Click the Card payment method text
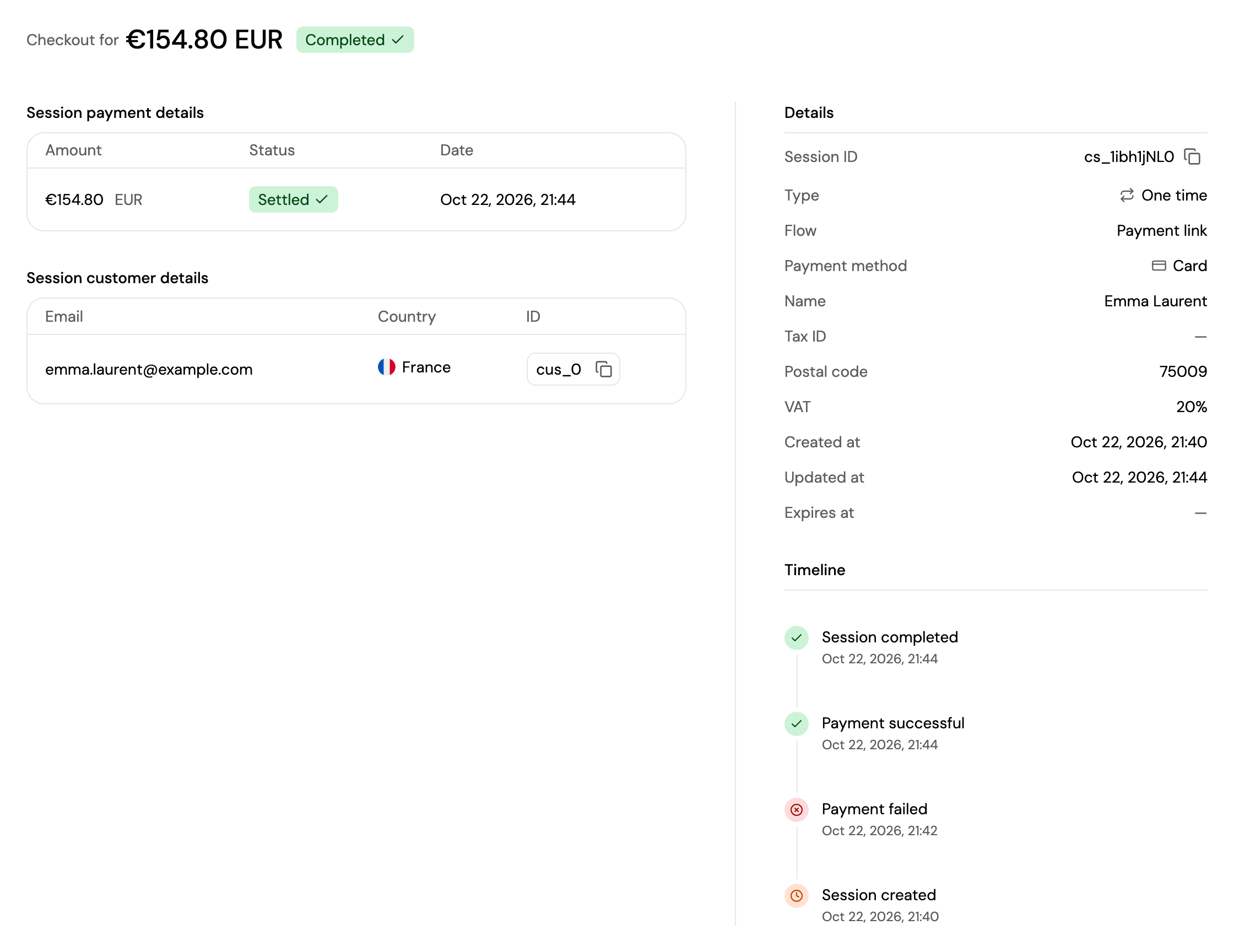1234x952 pixels. coord(1189,266)
